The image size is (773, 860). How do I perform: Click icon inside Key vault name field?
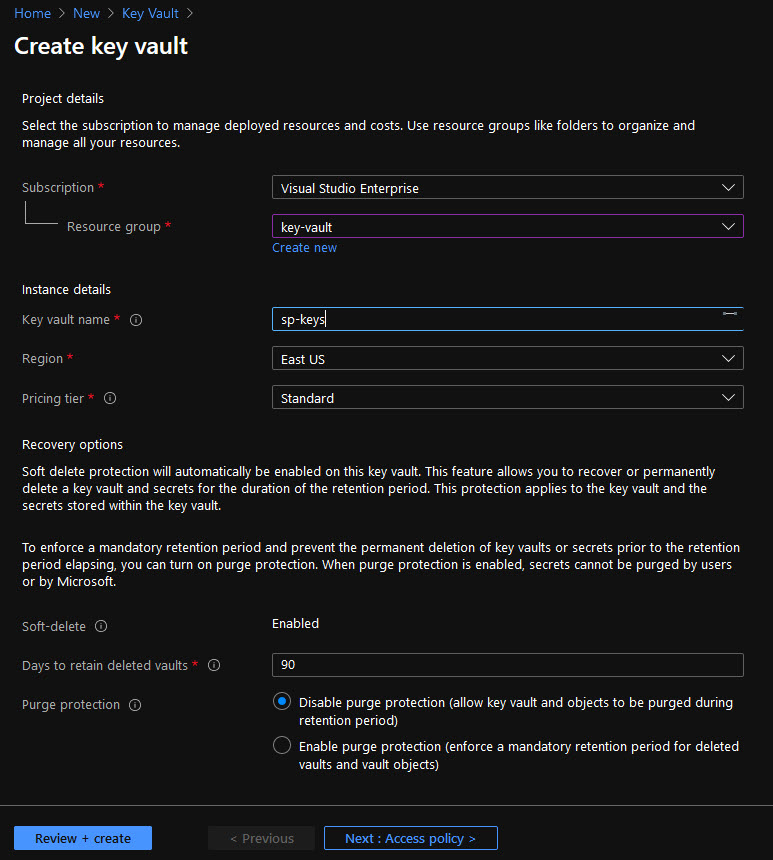(730, 314)
